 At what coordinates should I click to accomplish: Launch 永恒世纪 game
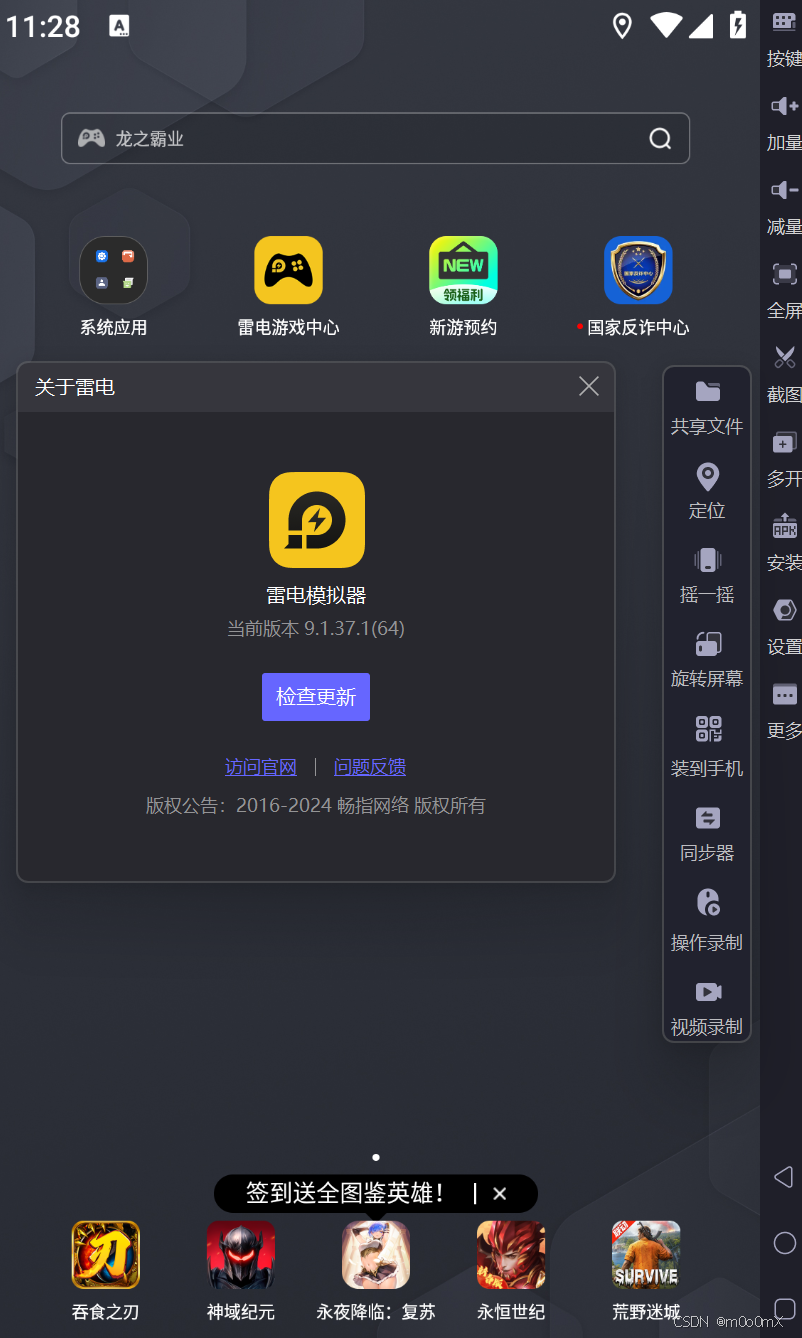coord(511,1255)
